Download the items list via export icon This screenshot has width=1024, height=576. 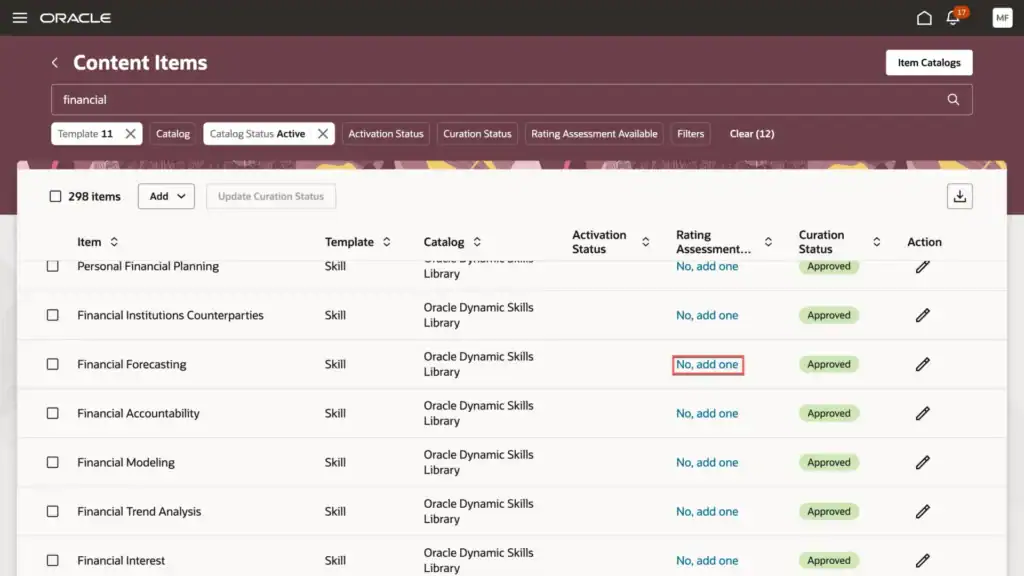point(959,196)
